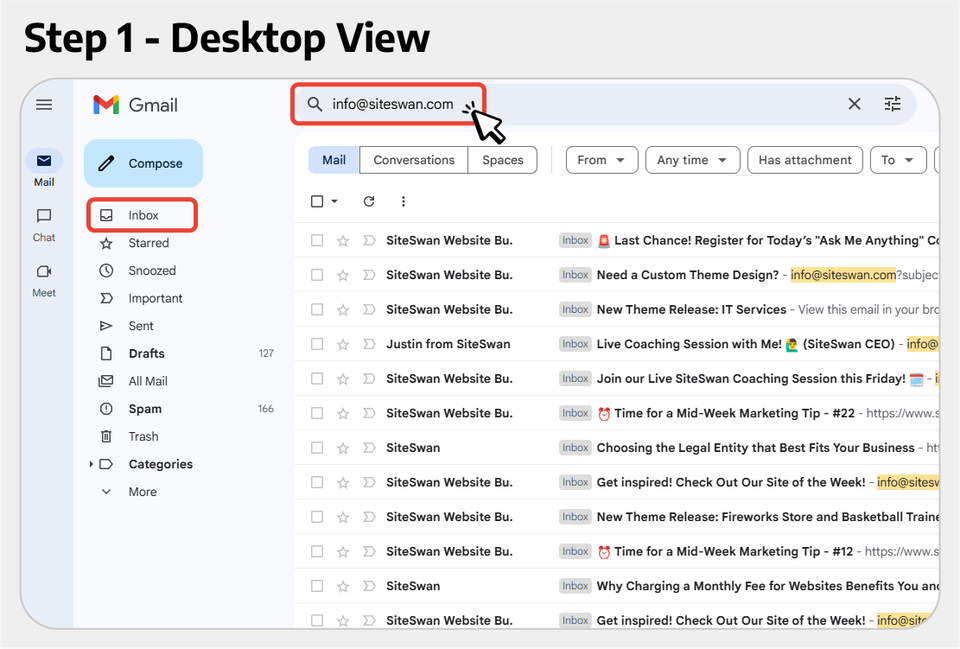Open the To filter dropdown
The height and width of the screenshot is (649, 960).
click(x=898, y=160)
